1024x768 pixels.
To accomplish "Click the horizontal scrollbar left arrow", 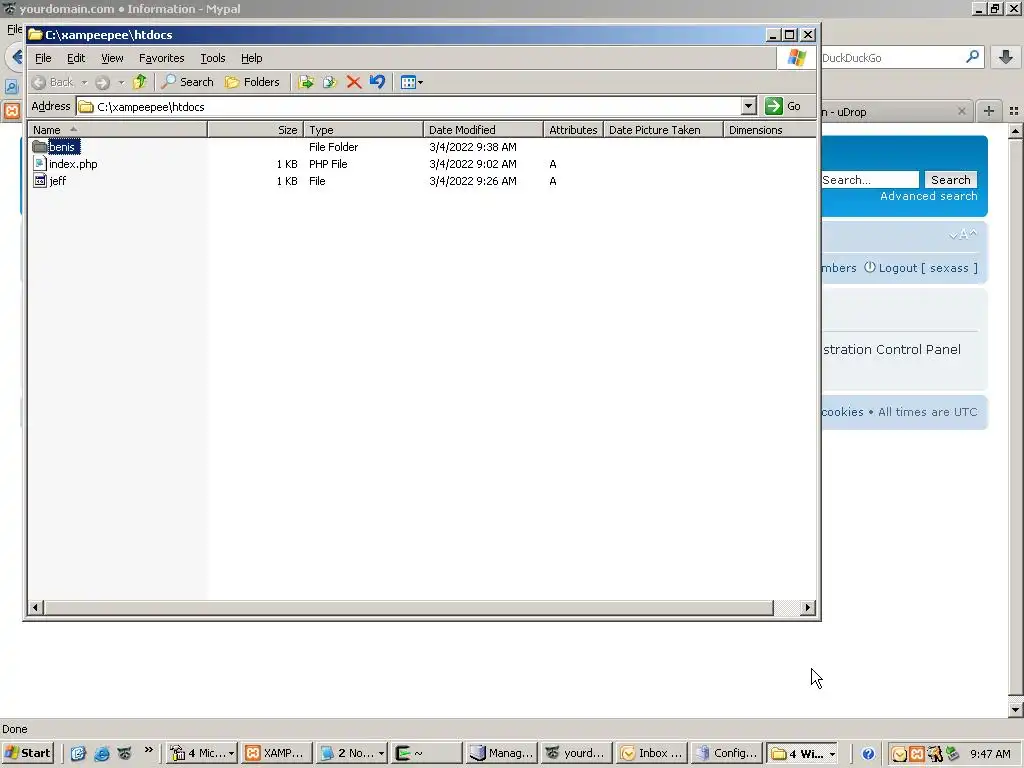I will (36, 607).
